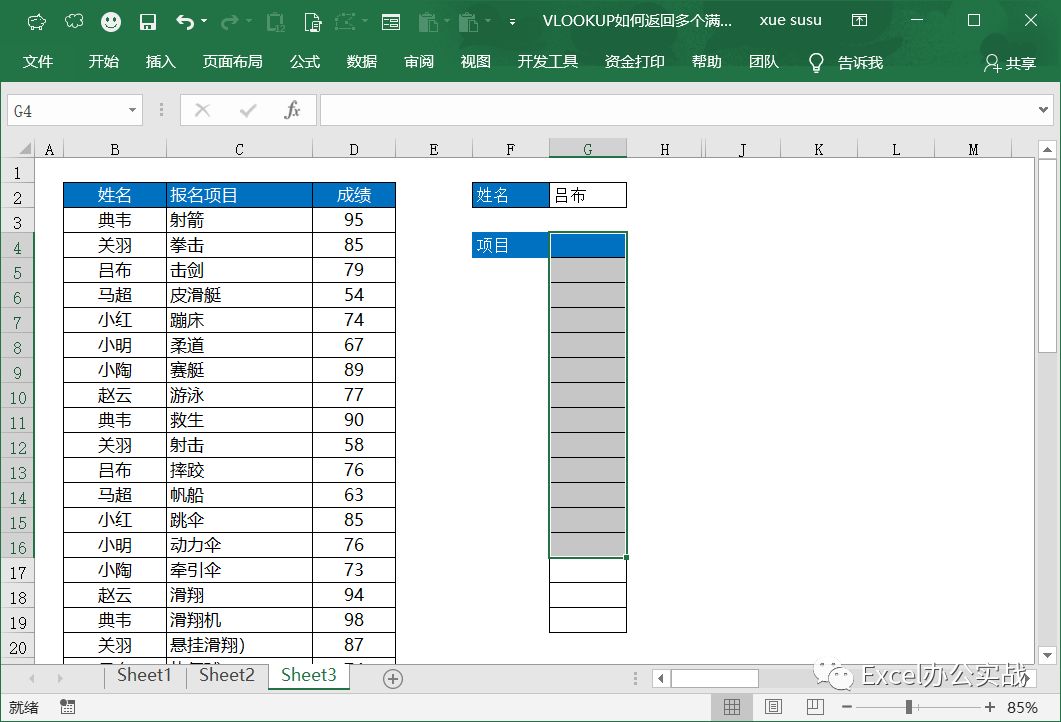Expand the formula bar with the chevron
The width and height of the screenshot is (1061, 722).
click(1043, 110)
